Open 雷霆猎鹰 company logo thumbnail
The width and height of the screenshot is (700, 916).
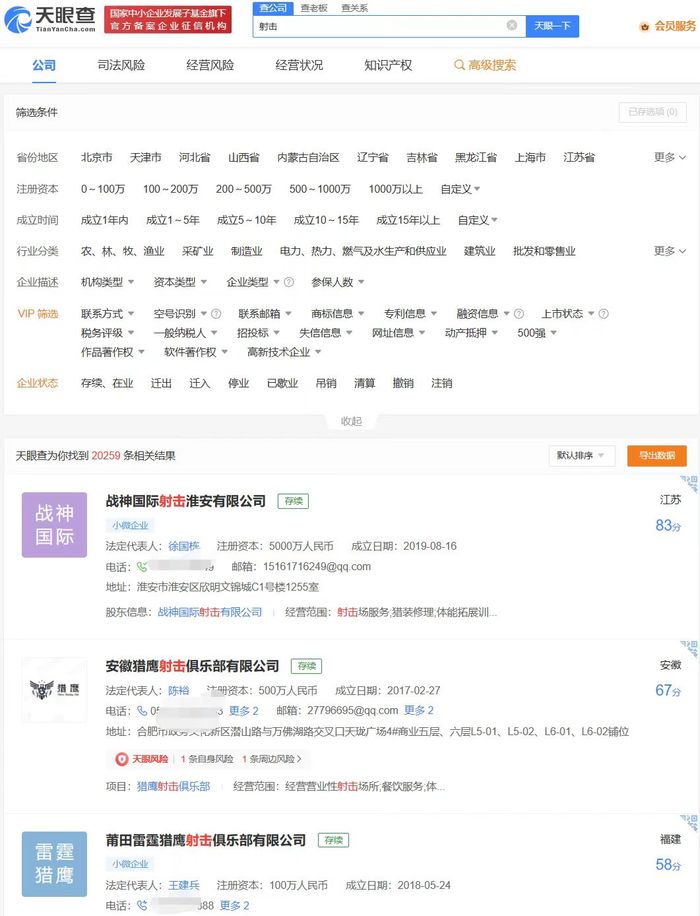(54, 864)
